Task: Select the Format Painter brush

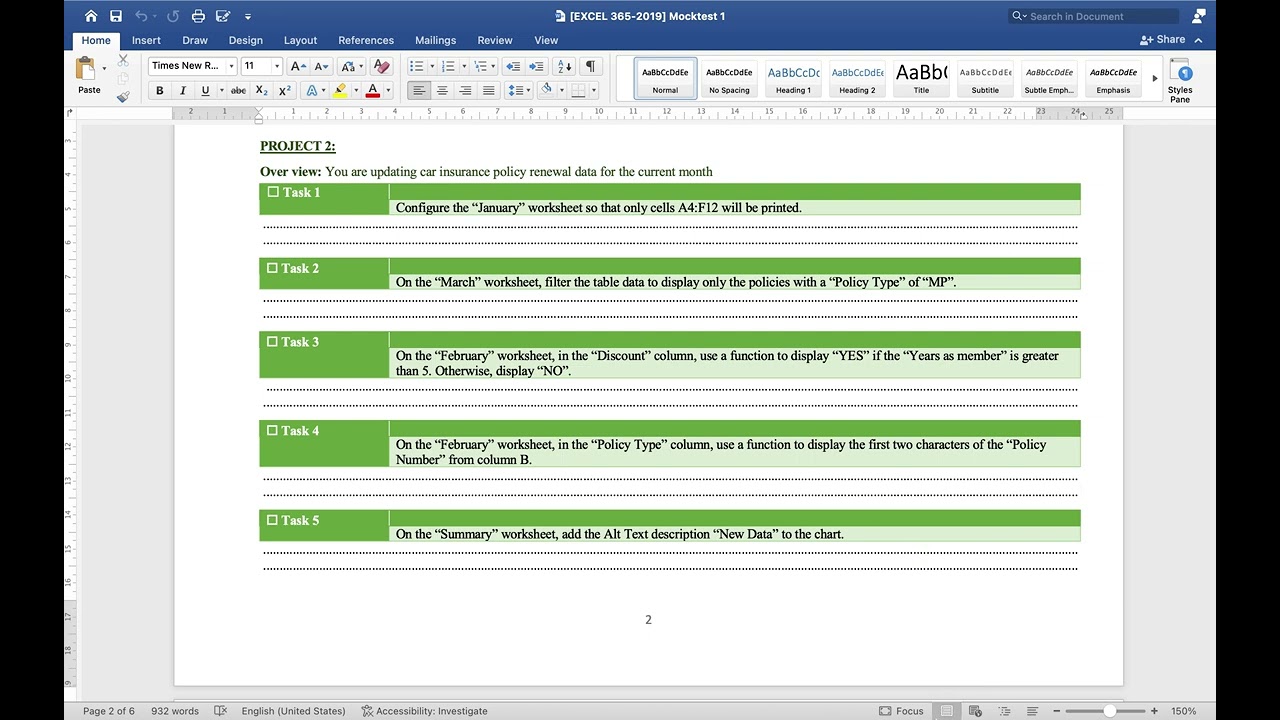Action: (123, 97)
